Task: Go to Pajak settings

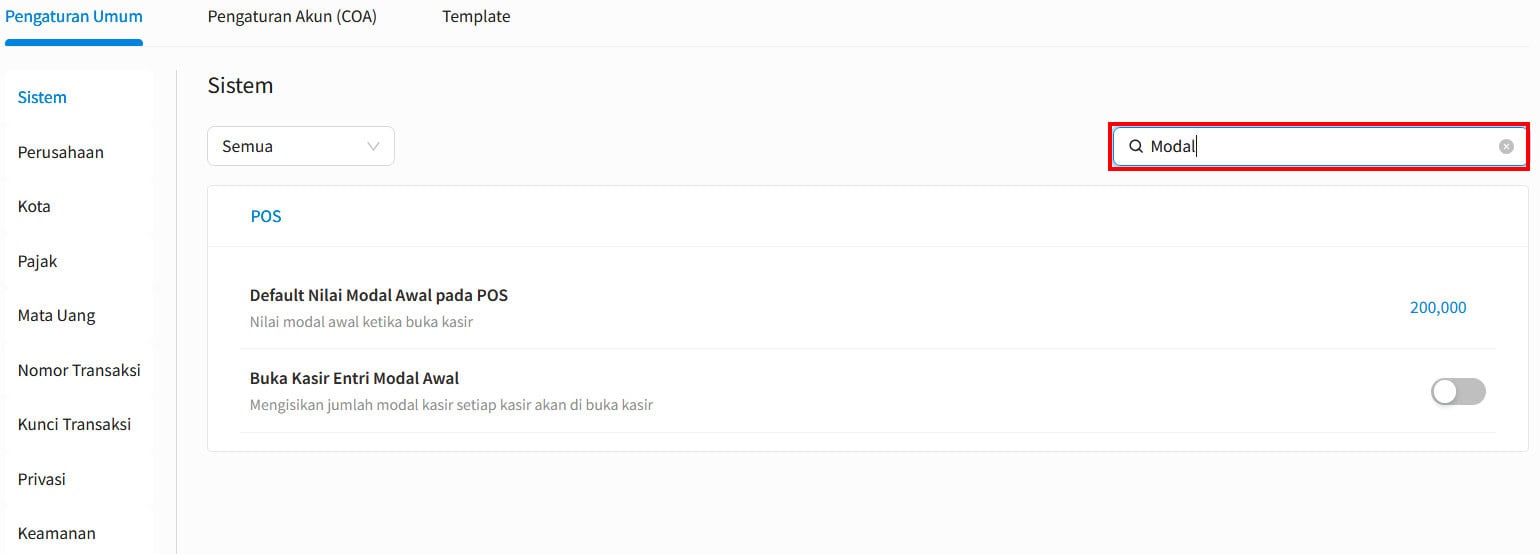Action: [x=38, y=261]
